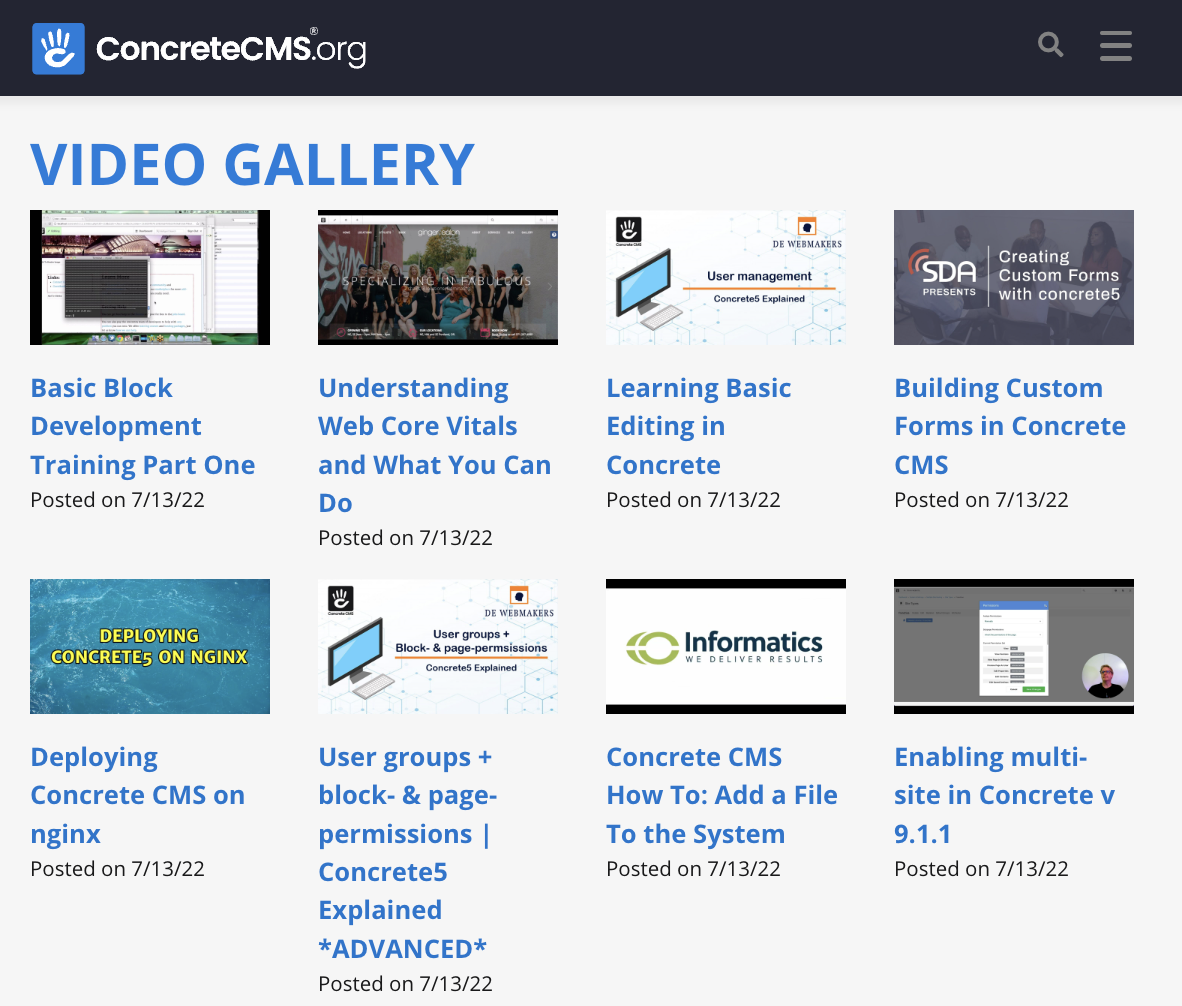Click the ConcreteCMS.org site name text

(x=231, y=48)
